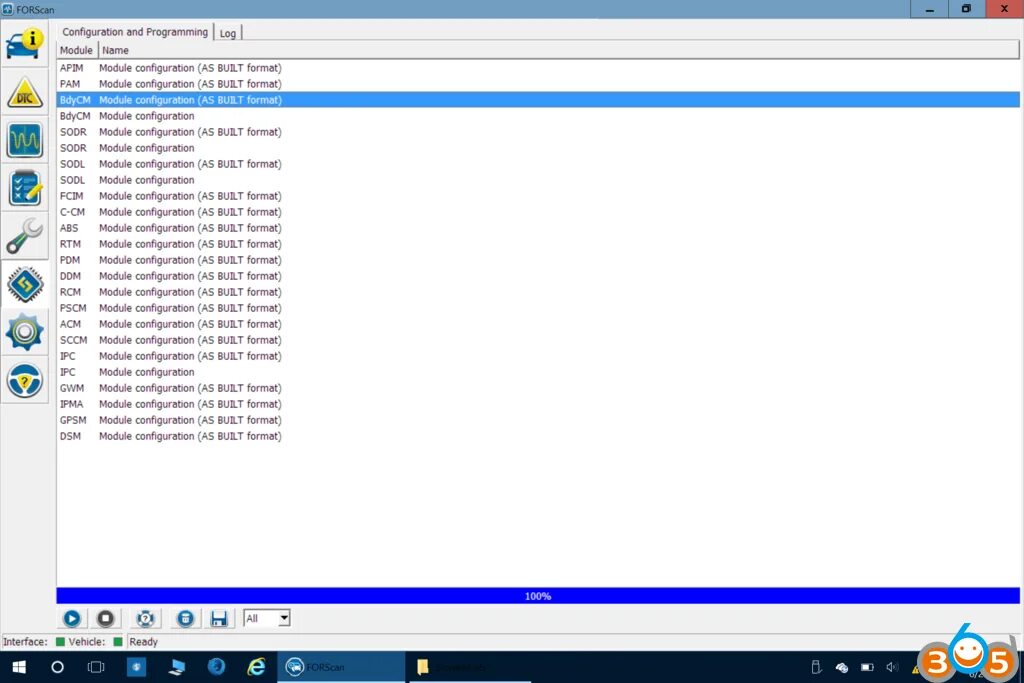Click the Stop button in bottom toolbar
The image size is (1024, 683).
[105, 618]
